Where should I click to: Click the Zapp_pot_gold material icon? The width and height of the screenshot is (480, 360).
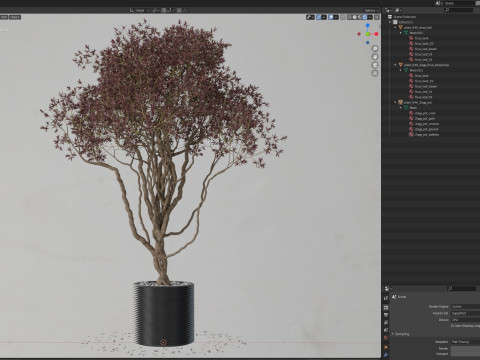411,118
